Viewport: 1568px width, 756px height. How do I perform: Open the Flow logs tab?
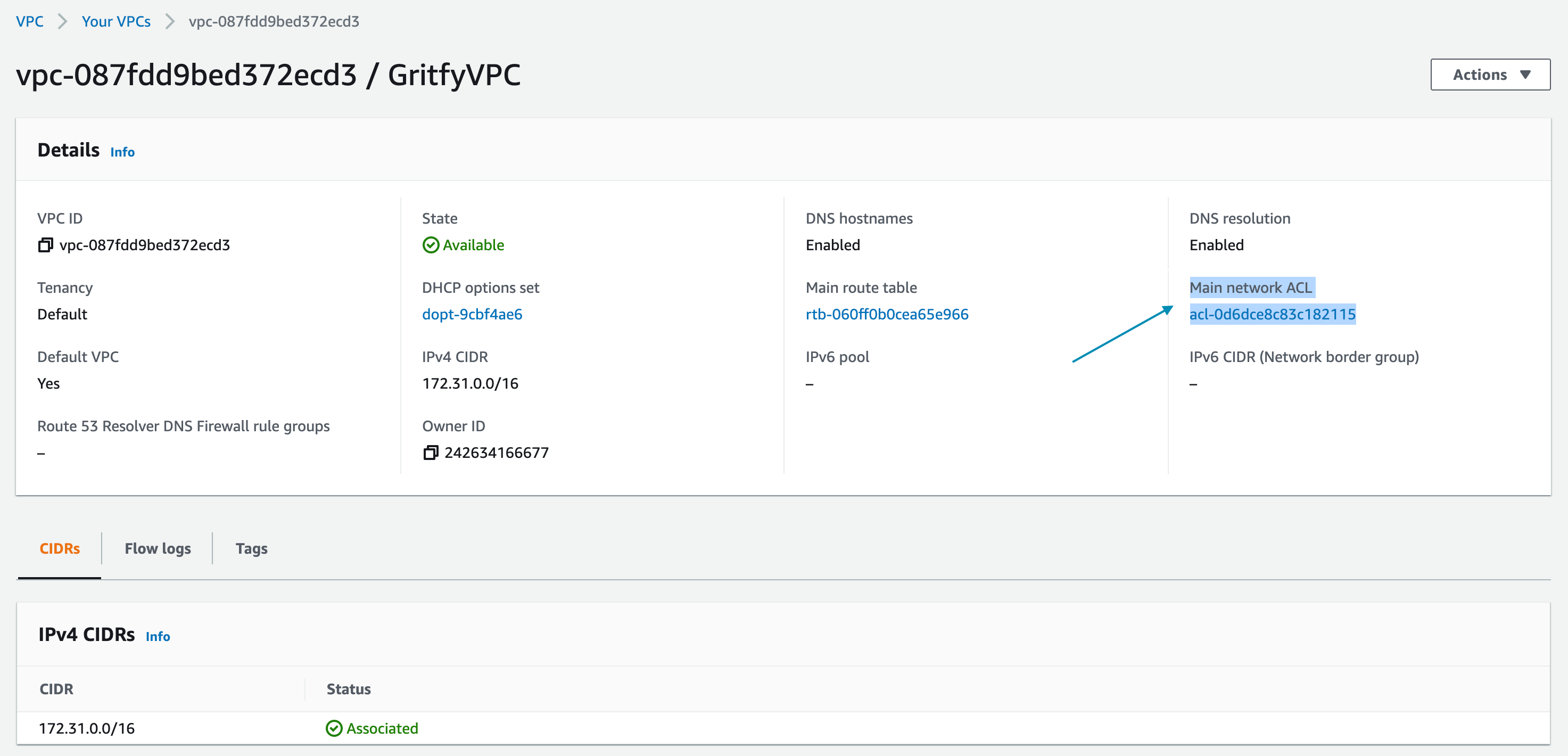(x=158, y=548)
